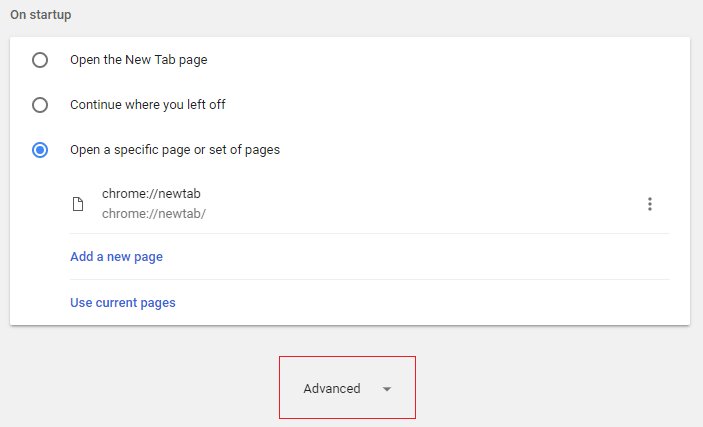Click the "On startup" section heading

tap(42, 16)
